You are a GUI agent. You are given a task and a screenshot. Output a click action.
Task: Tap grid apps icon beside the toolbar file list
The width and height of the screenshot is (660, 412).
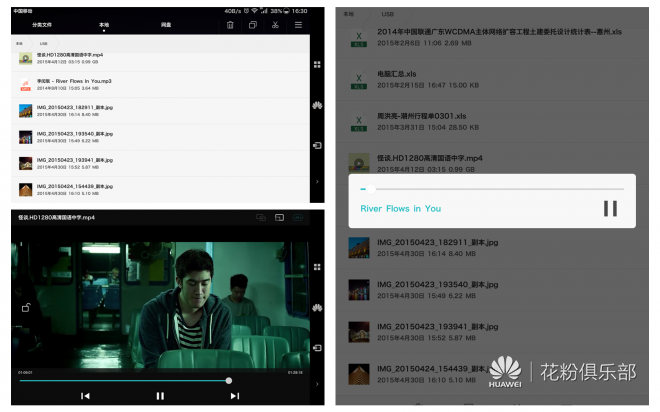(x=317, y=64)
